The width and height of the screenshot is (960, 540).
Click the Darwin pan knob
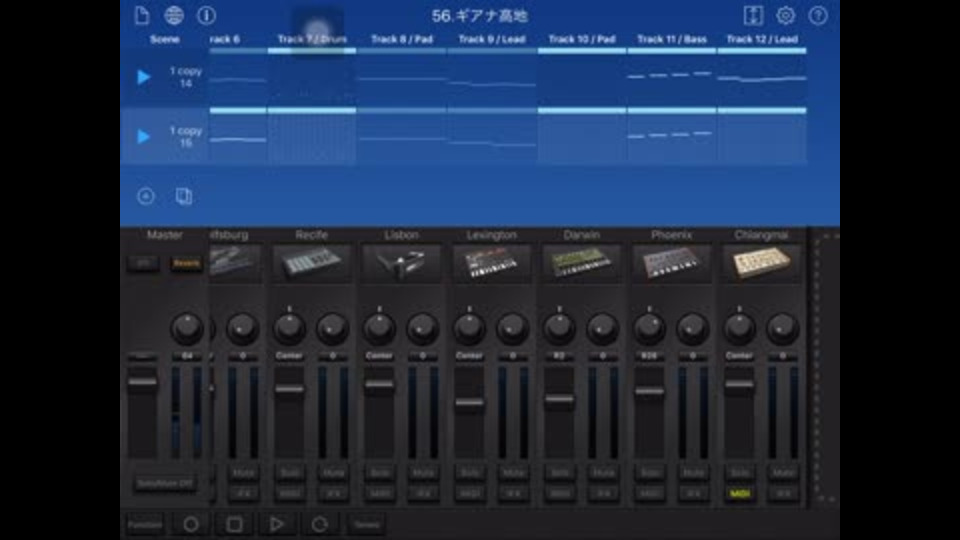(559, 329)
